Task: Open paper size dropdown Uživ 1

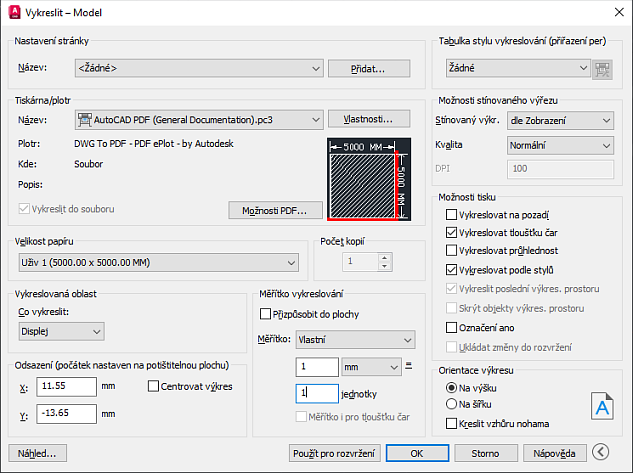Action: point(159,263)
